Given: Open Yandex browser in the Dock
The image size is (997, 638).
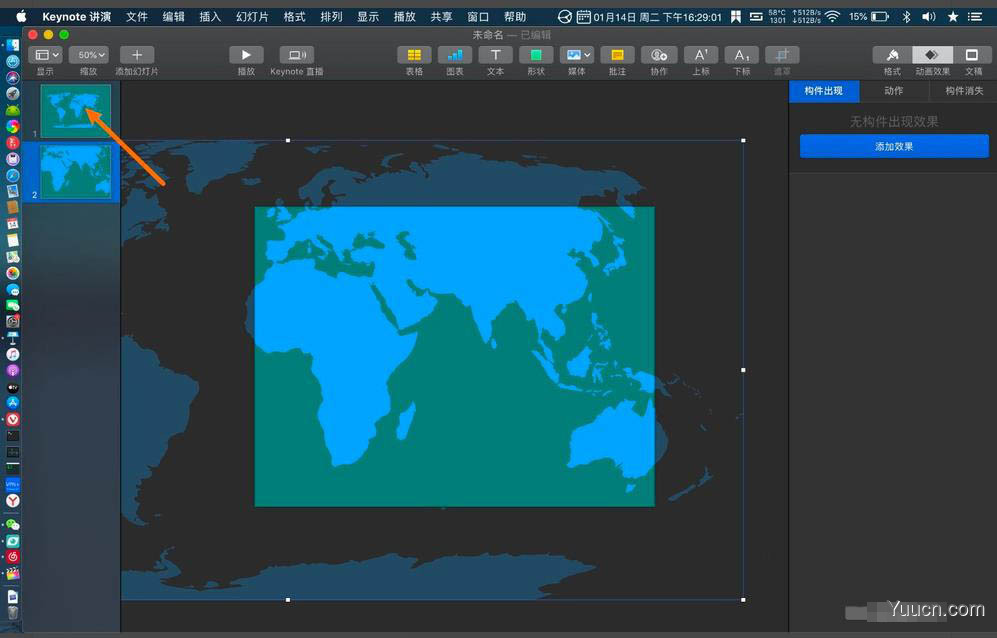Looking at the screenshot, I should 13,501.
